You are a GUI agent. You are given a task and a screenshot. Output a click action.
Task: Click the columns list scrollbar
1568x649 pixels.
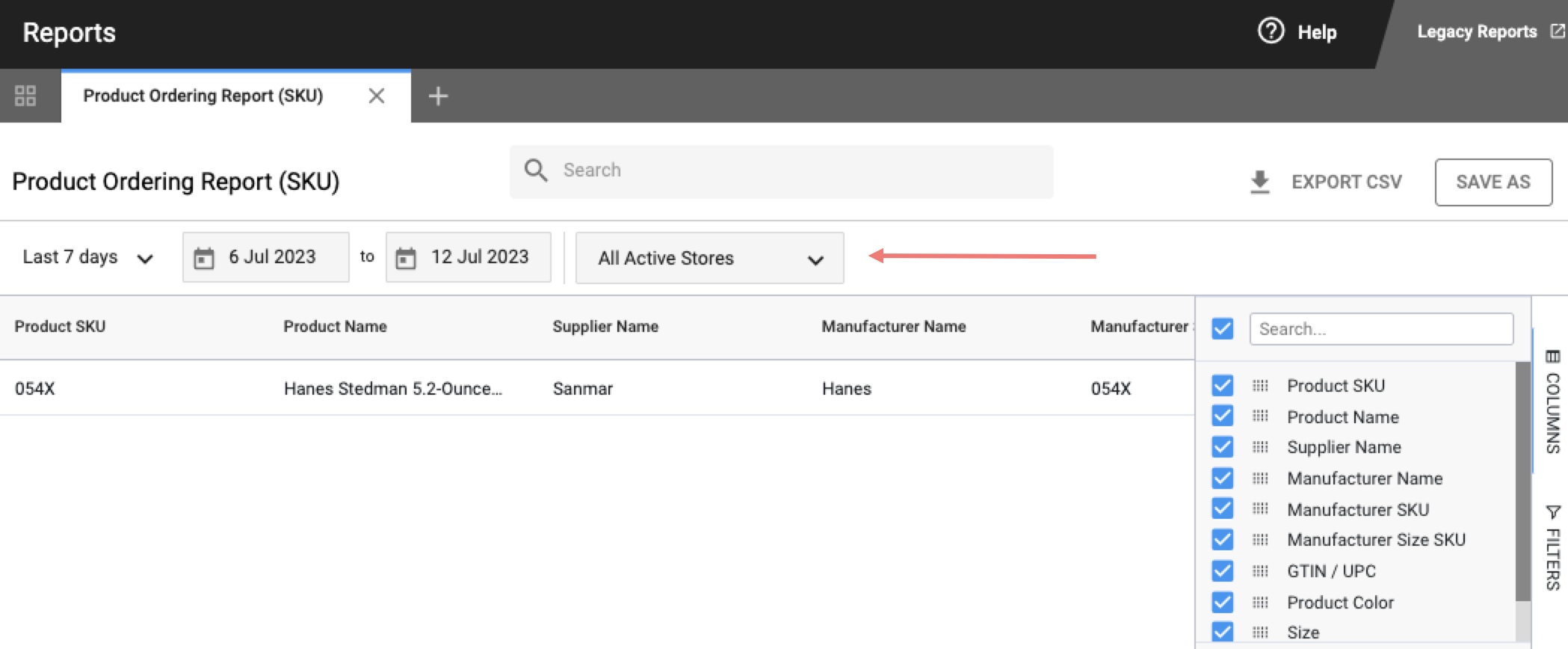click(1522, 480)
